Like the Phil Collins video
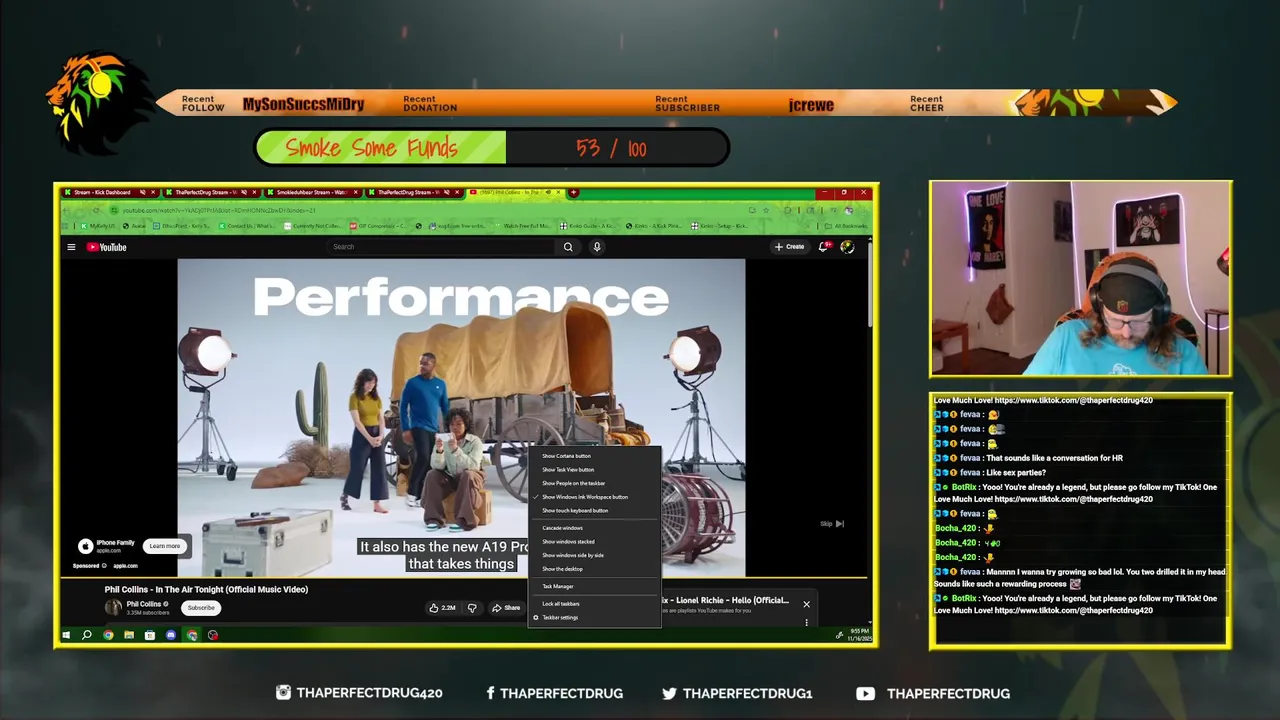The width and height of the screenshot is (1280, 720). point(442,608)
